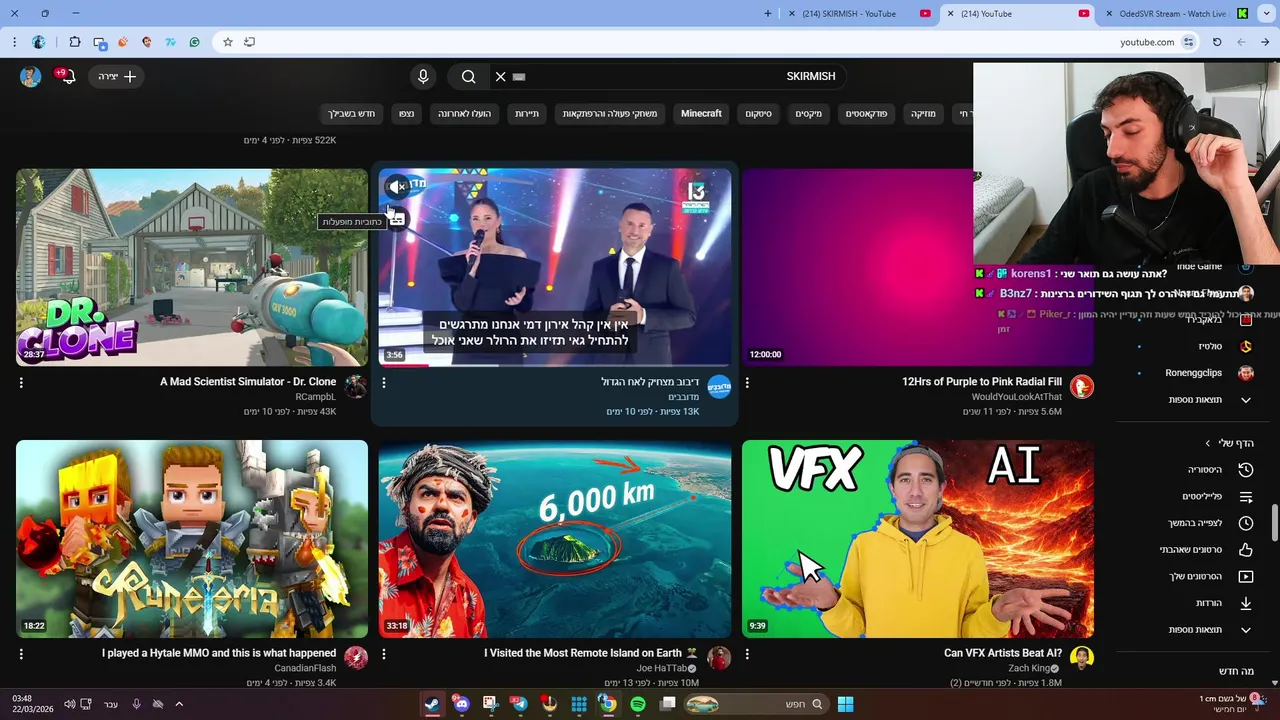The height and width of the screenshot is (720, 1280).
Task: Open Playlists (פלייליסטים) in sidebar
Action: [1195, 497]
